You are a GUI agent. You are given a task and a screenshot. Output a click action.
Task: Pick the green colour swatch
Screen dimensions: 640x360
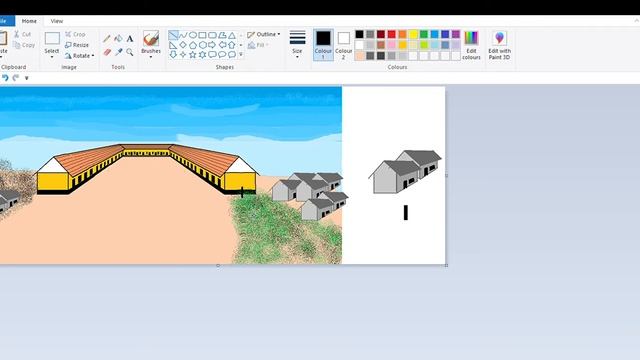[x=424, y=34]
